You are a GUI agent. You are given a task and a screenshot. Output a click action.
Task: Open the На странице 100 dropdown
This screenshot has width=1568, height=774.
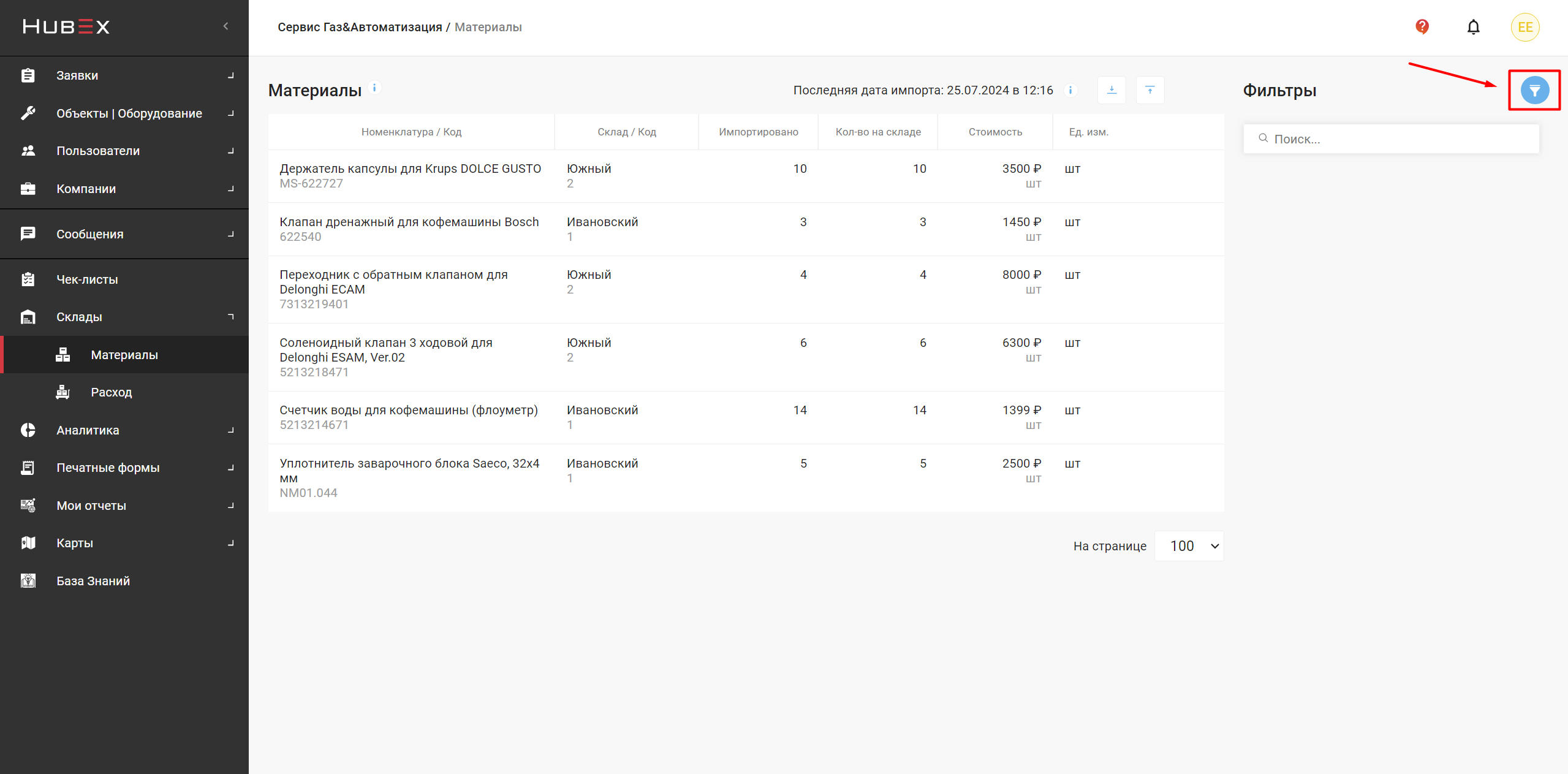(1189, 546)
